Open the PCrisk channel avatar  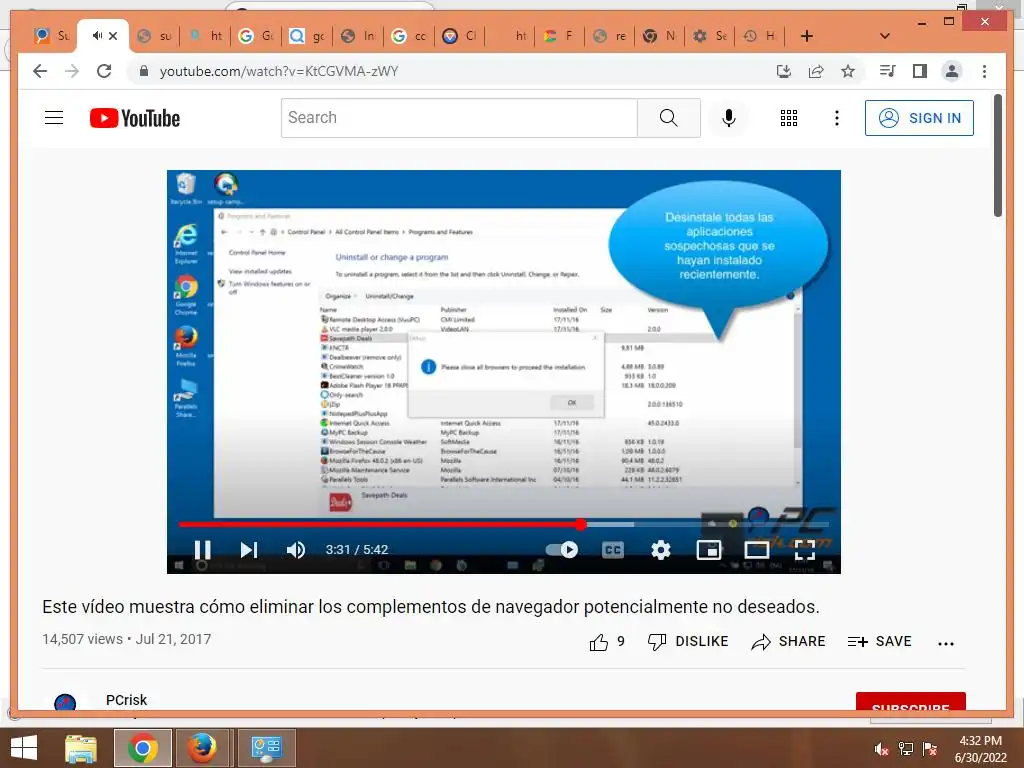tap(65, 702)
